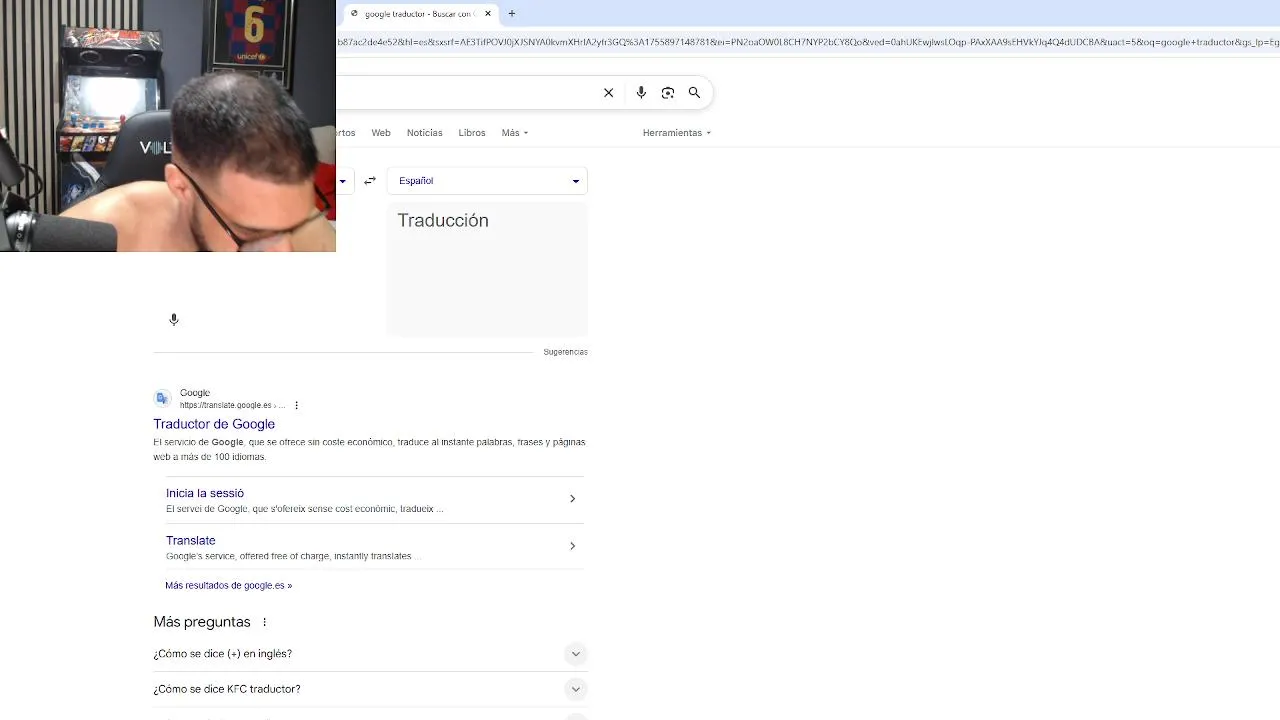This screenshot has height=720, width=1280.
Task: Open Translate sitelink arrow
Action: [572, 546]
